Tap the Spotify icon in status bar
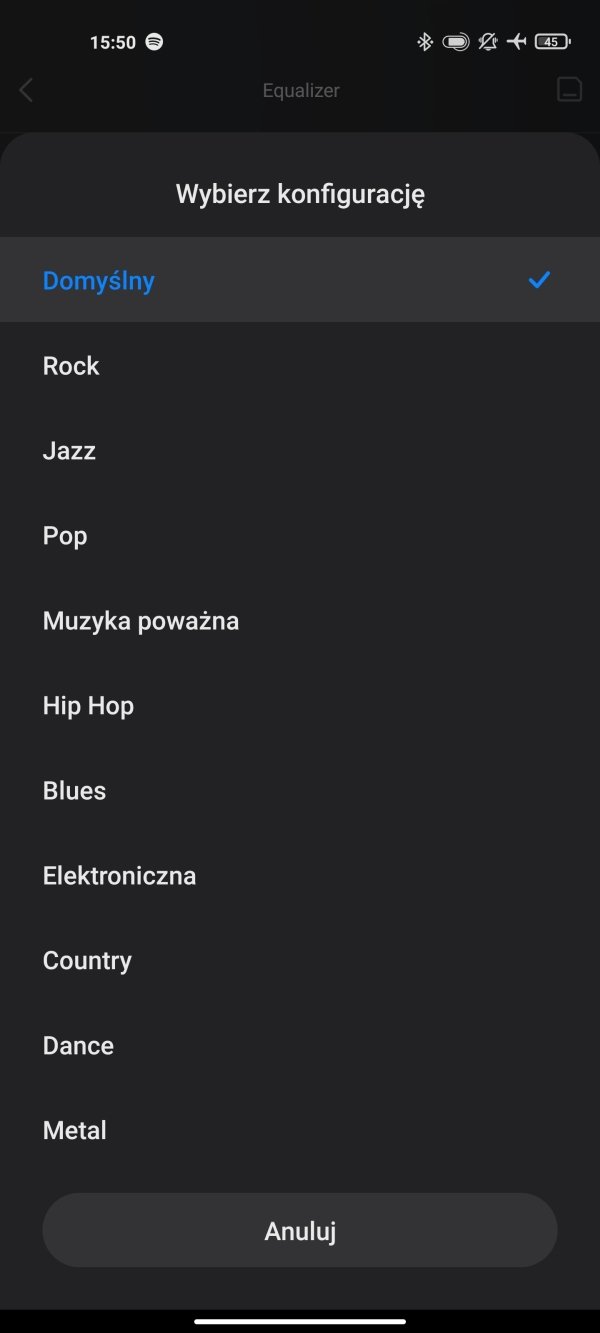This screenshot has height=1333, width=600. 154,42
